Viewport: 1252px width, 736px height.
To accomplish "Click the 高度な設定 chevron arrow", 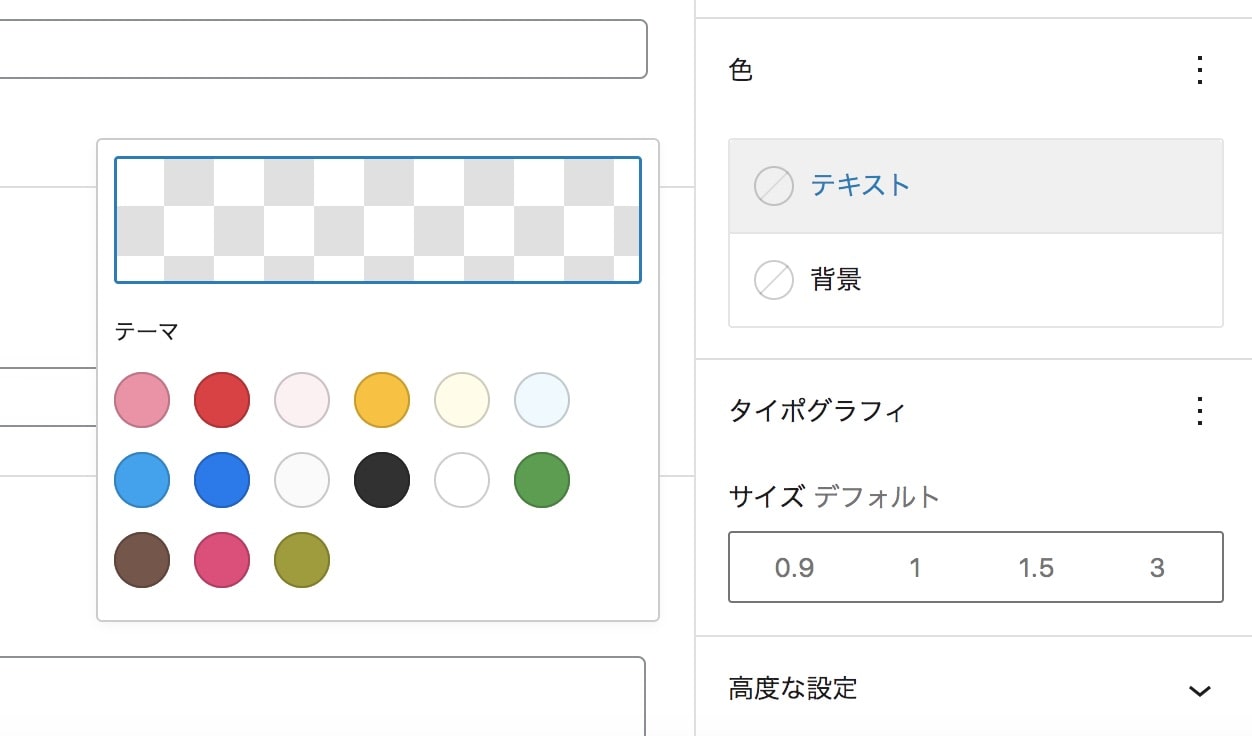I will pyautogui.click(x=1200, y=690).
